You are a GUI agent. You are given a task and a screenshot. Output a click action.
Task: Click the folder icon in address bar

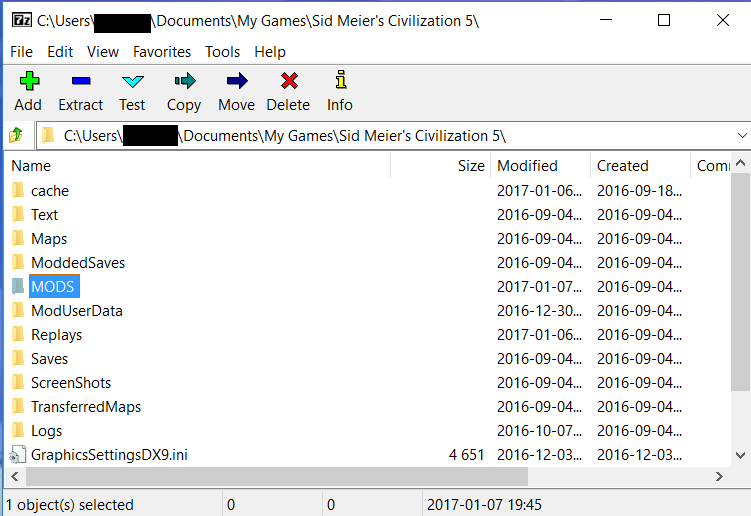coord(48,136)
